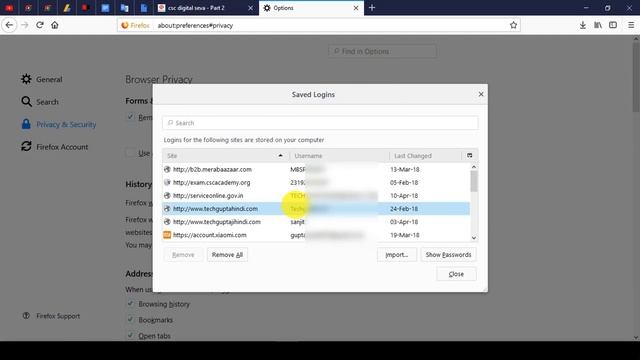This screenshot has width=640, height=360.
Task: Bookmark this page with the star icon
Action: click(x=513, y=25)
